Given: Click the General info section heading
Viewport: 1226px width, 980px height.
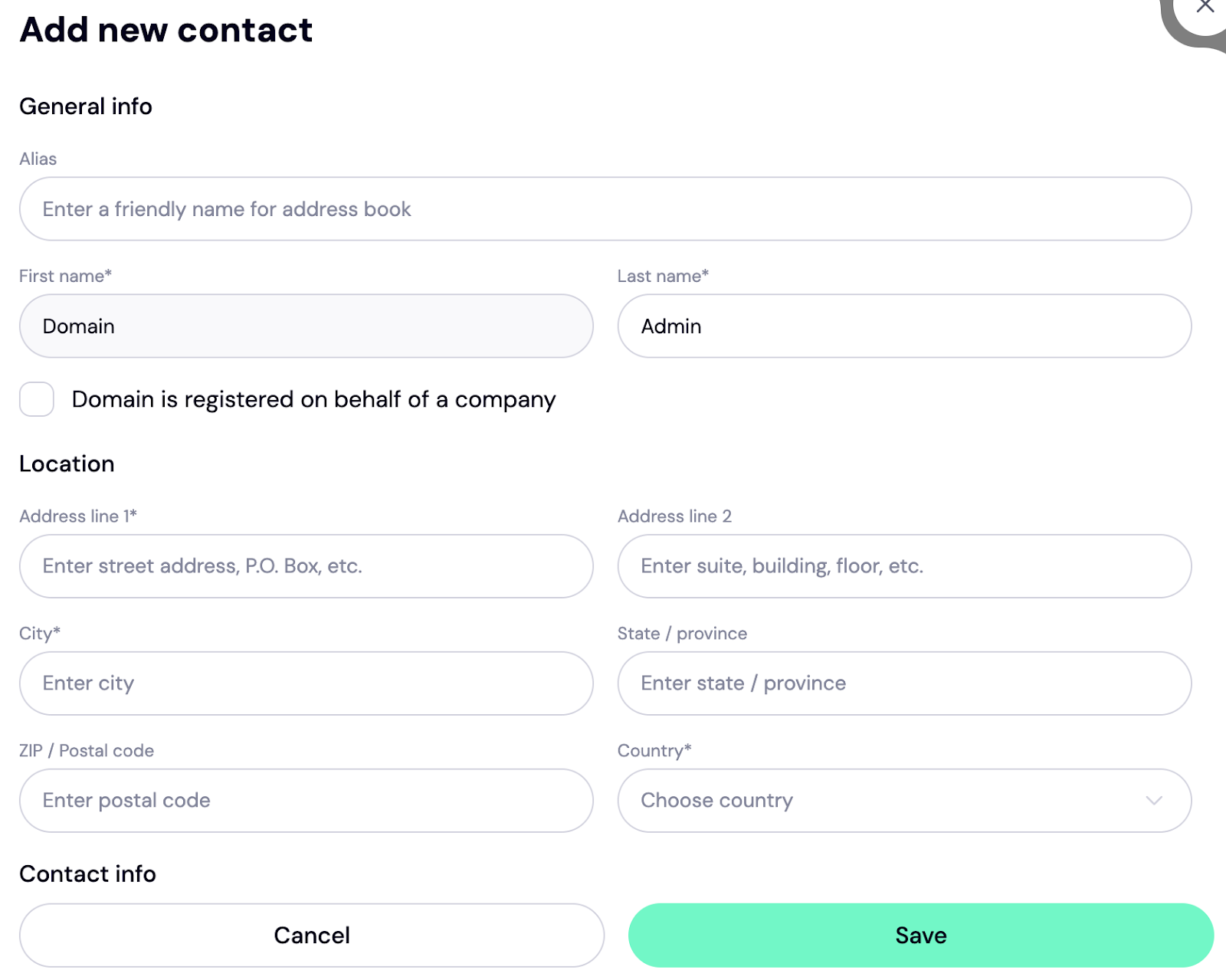Looking at the screenshot, I should pyautogui.click(x=86, y=106).
